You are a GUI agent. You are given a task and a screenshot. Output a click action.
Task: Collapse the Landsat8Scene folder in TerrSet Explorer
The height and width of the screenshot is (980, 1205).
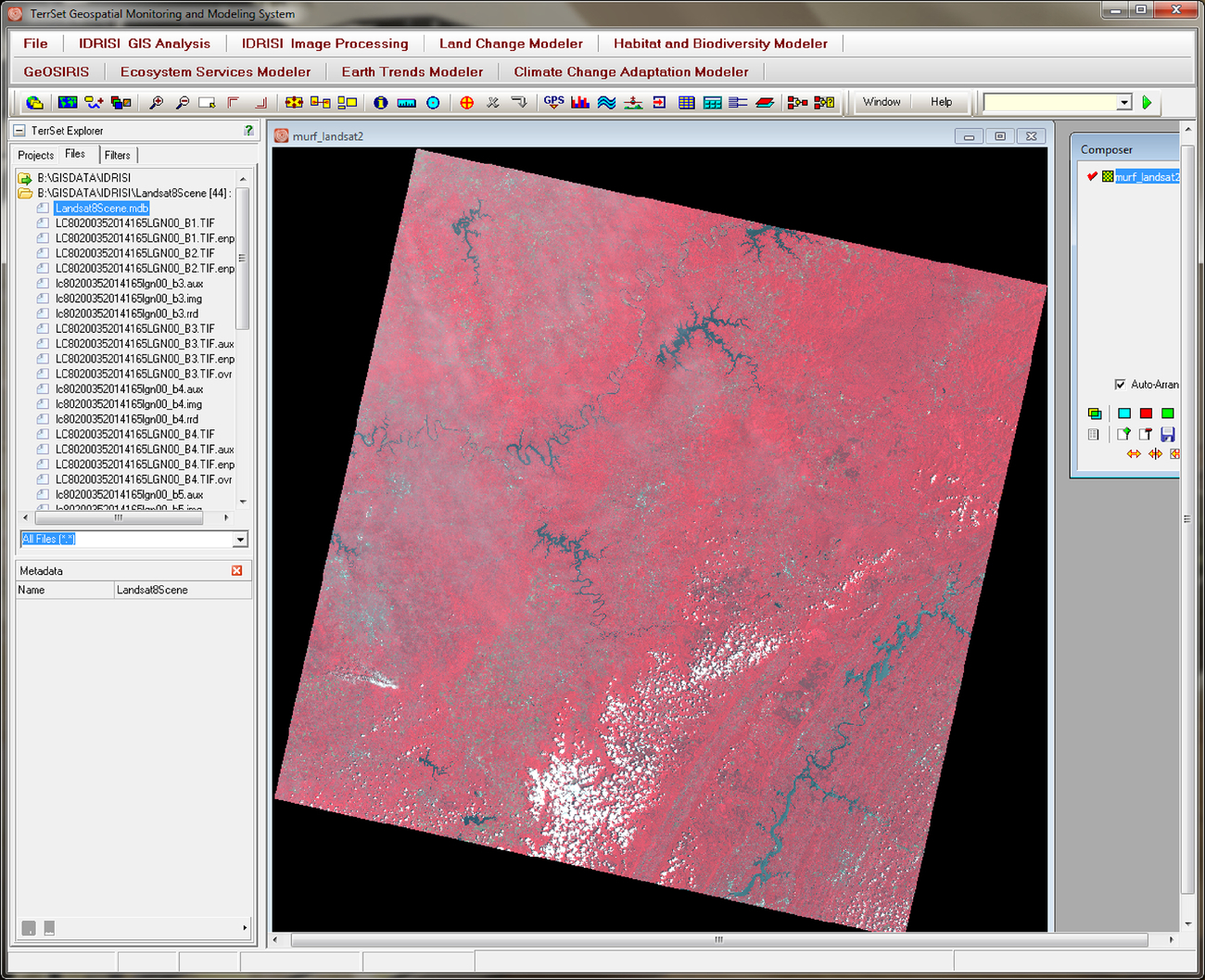click(25, 193)
